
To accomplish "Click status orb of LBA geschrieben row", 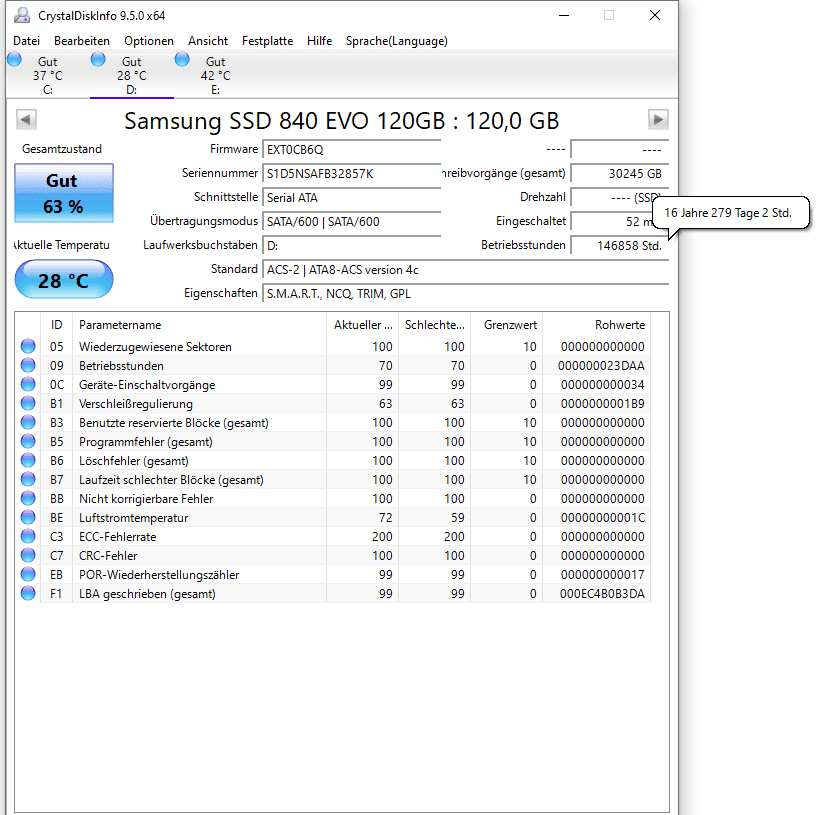I will tap(28, 593).
